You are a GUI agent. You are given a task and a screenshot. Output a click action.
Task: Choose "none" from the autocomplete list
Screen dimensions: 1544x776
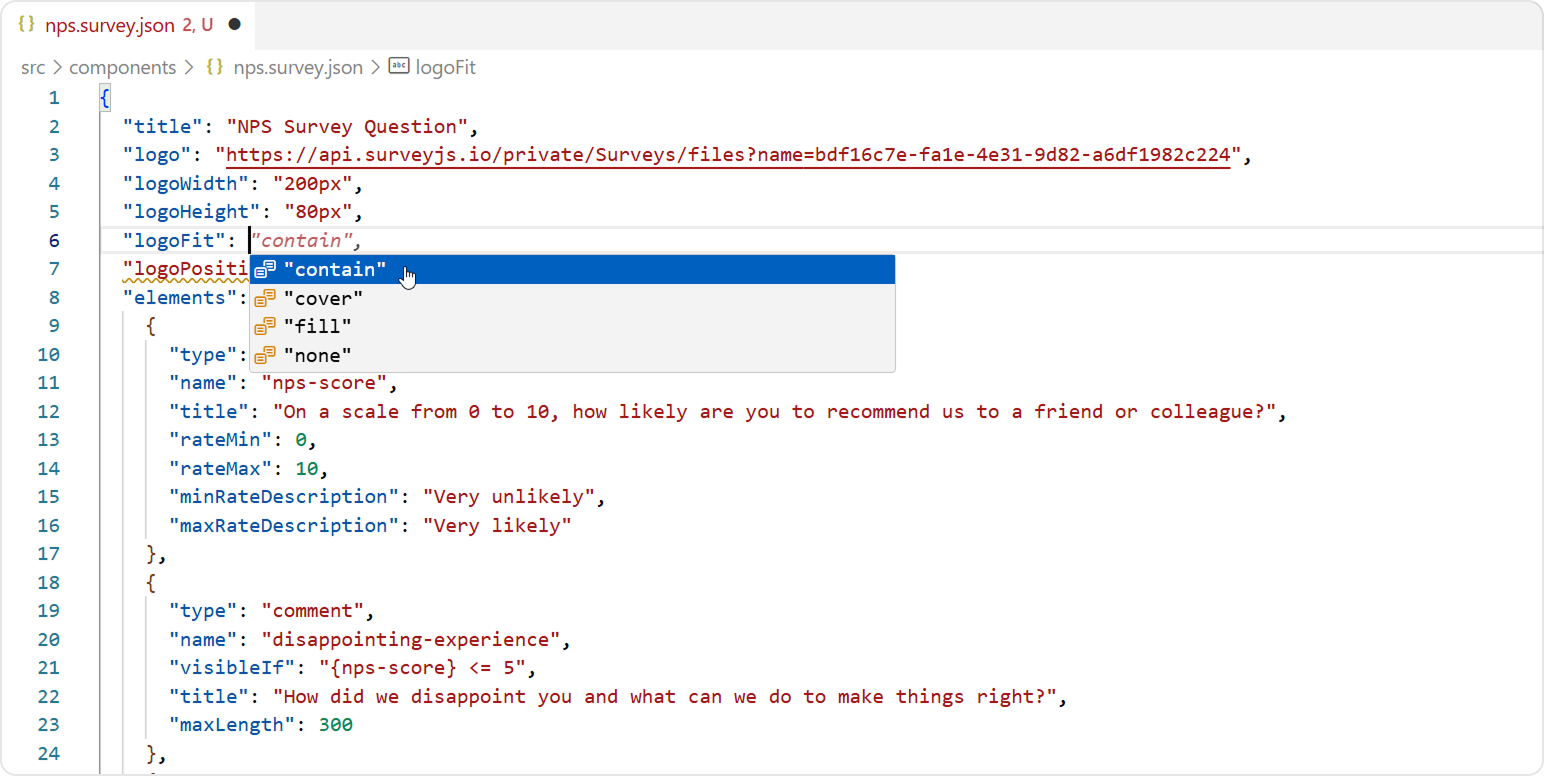tap(318, 354)
